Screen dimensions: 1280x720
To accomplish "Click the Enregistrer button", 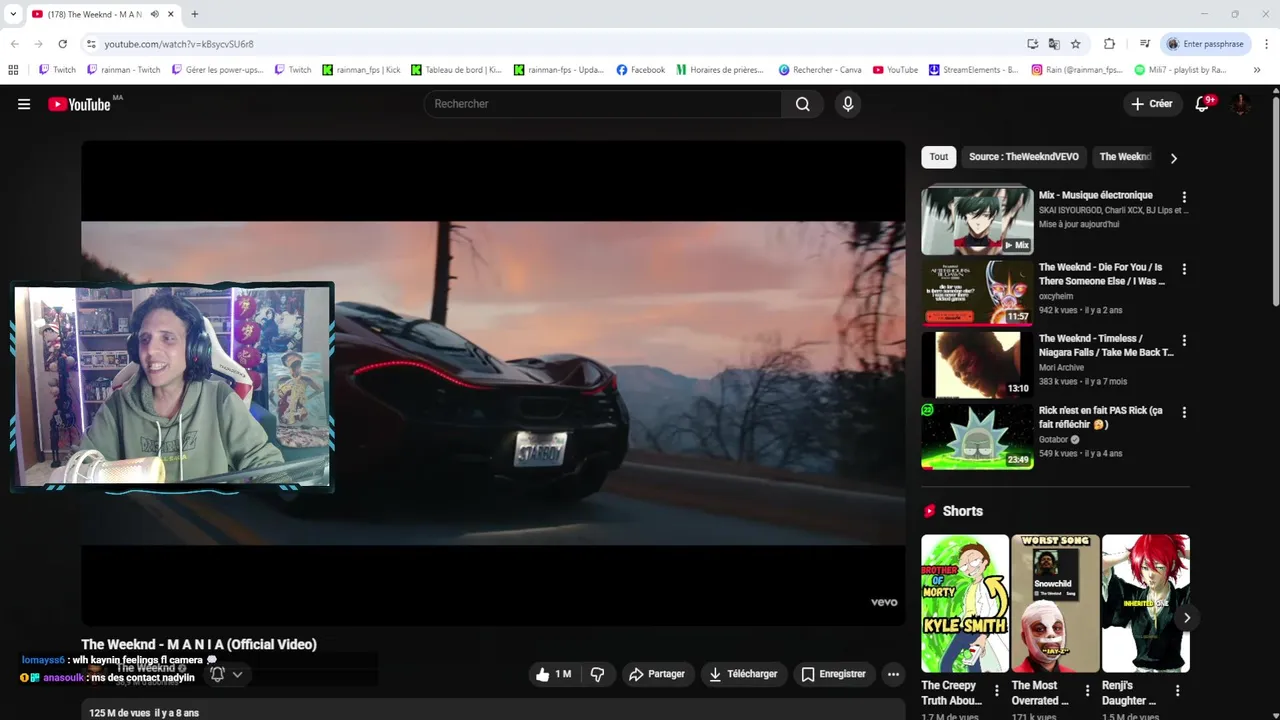I will 834,674.
